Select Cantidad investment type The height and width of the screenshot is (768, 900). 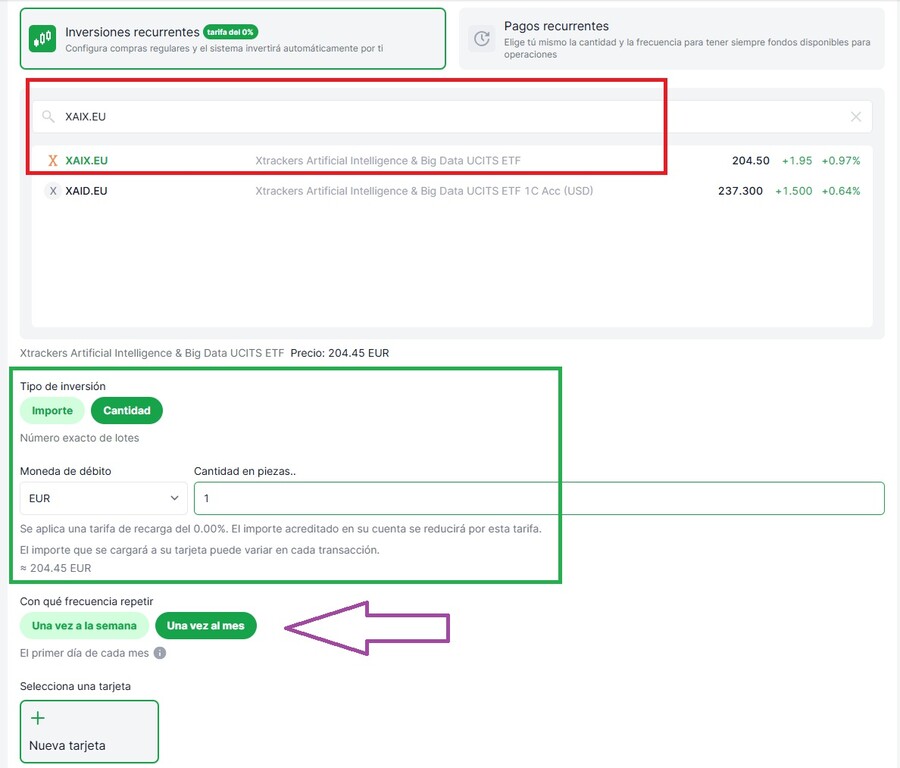point(127,410)
